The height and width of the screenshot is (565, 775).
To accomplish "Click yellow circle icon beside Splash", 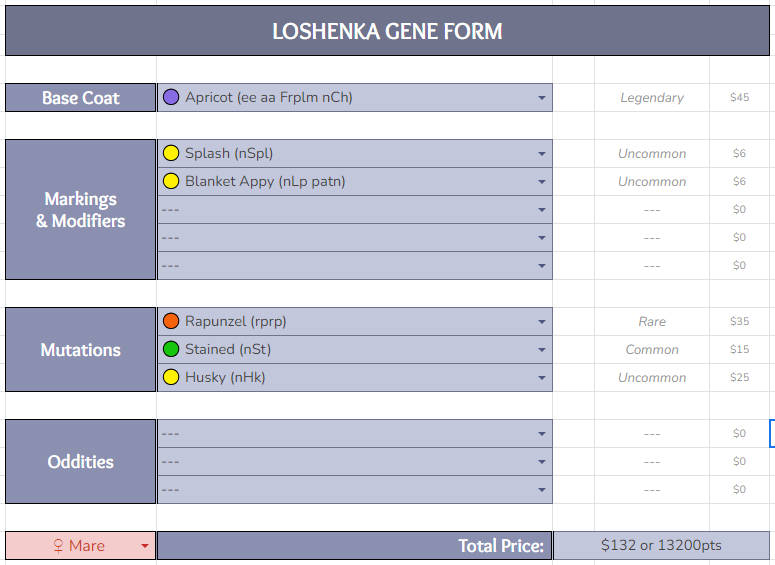I will point(170,154).
